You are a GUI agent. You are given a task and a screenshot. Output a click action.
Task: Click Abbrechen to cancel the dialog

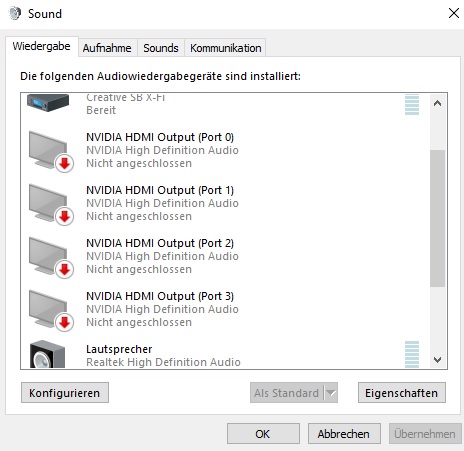[344, 434]
